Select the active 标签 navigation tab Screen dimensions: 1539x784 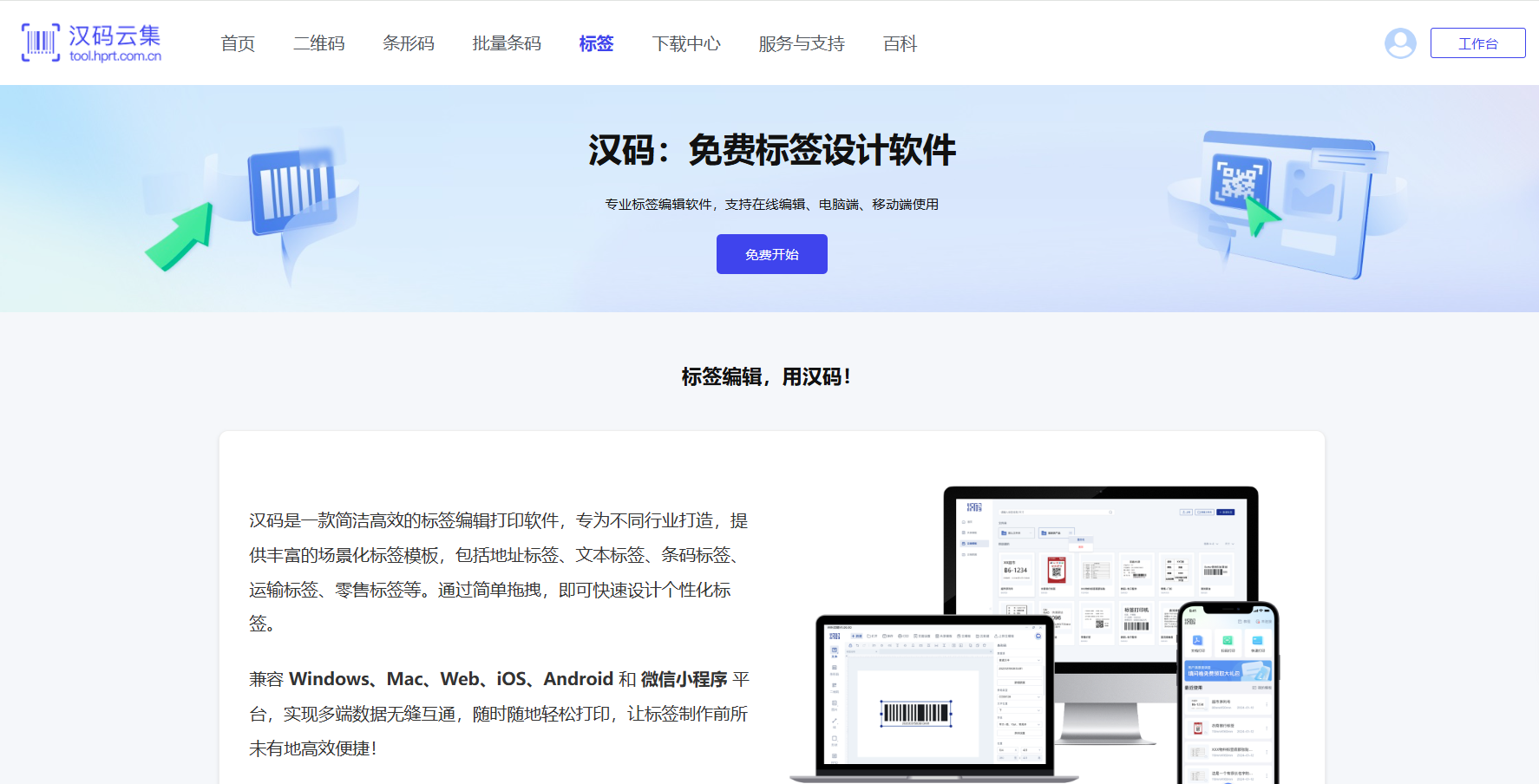point(597,43)
